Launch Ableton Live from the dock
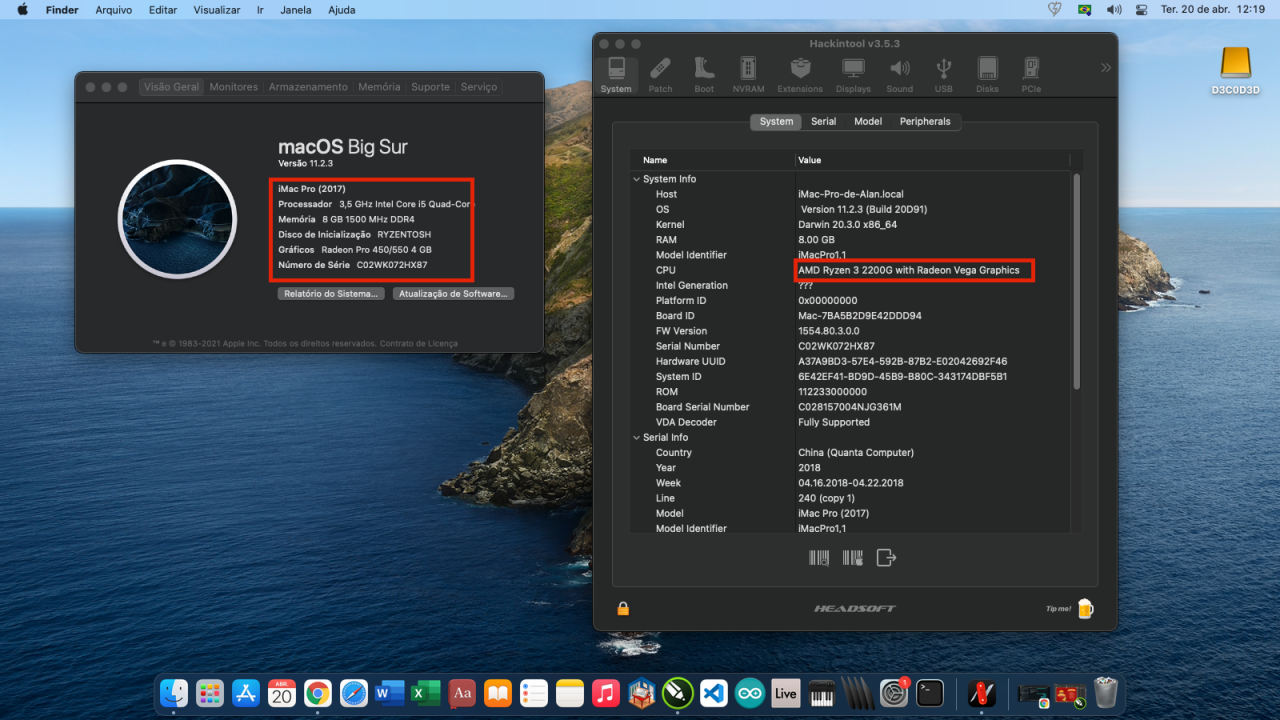Screen dimensions: 1280x720 (785, 692)
